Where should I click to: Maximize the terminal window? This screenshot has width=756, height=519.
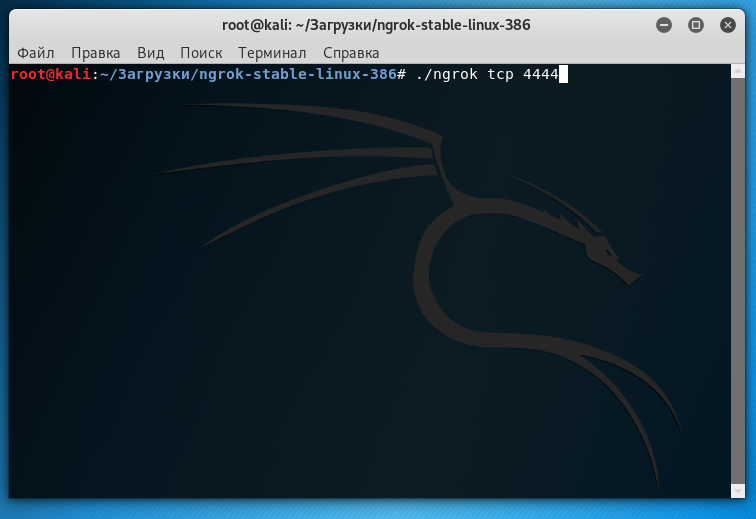pos(696,24)
